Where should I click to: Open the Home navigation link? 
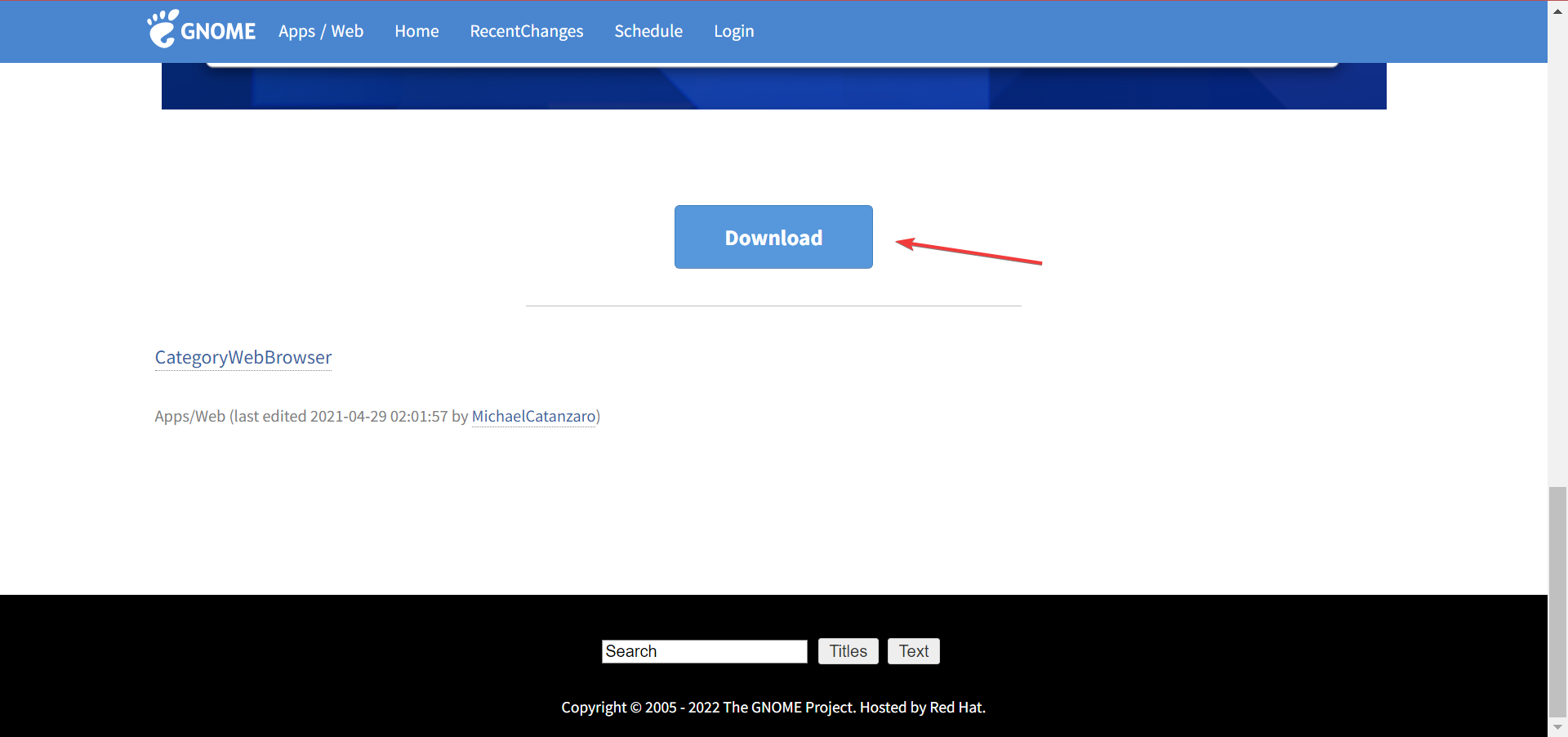(416, 31)
